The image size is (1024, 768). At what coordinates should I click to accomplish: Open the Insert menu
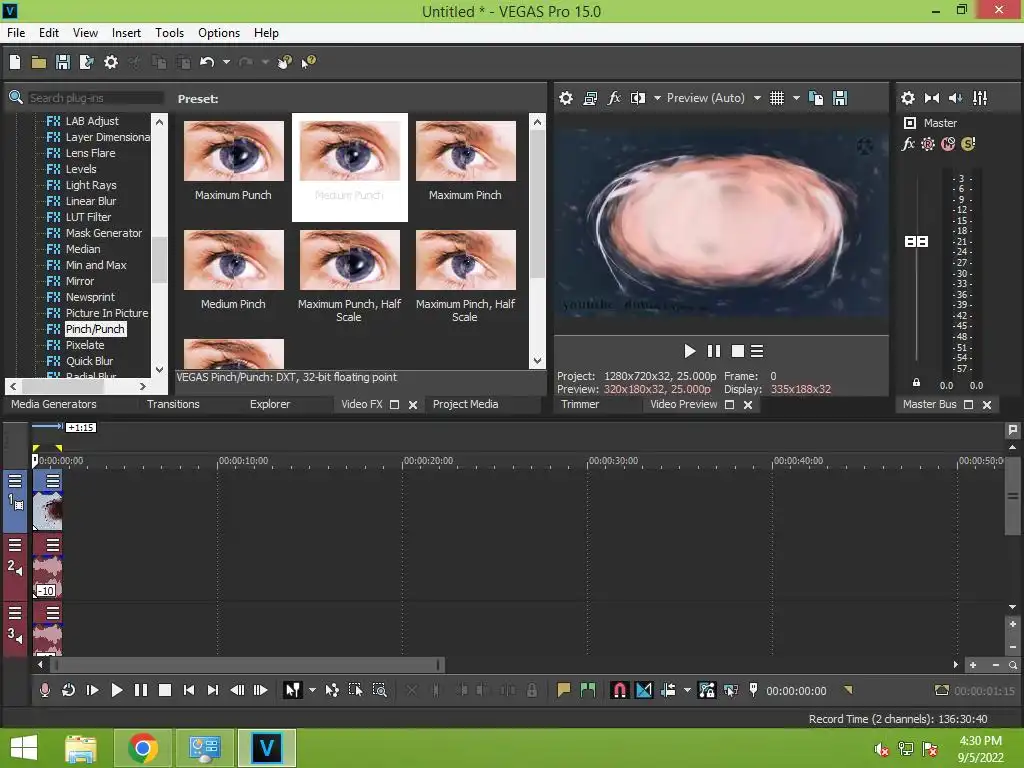click(x=126, y=33)
